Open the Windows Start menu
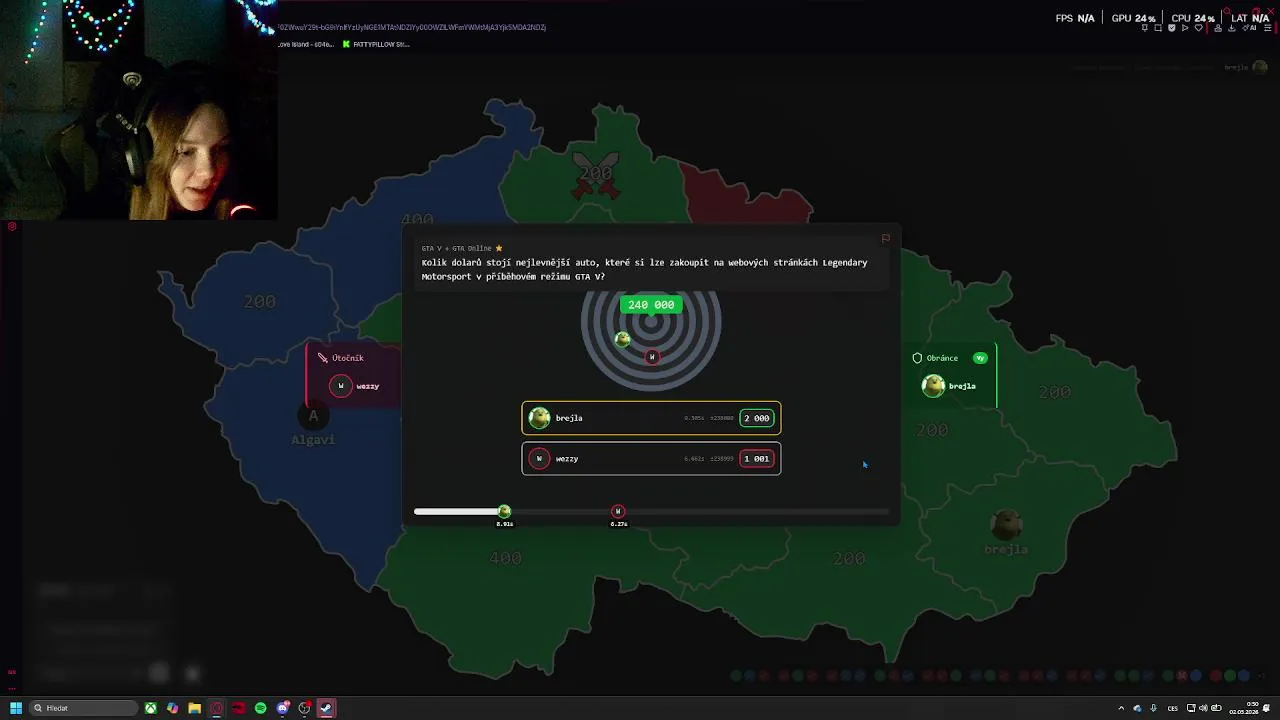 pos(16,708)
